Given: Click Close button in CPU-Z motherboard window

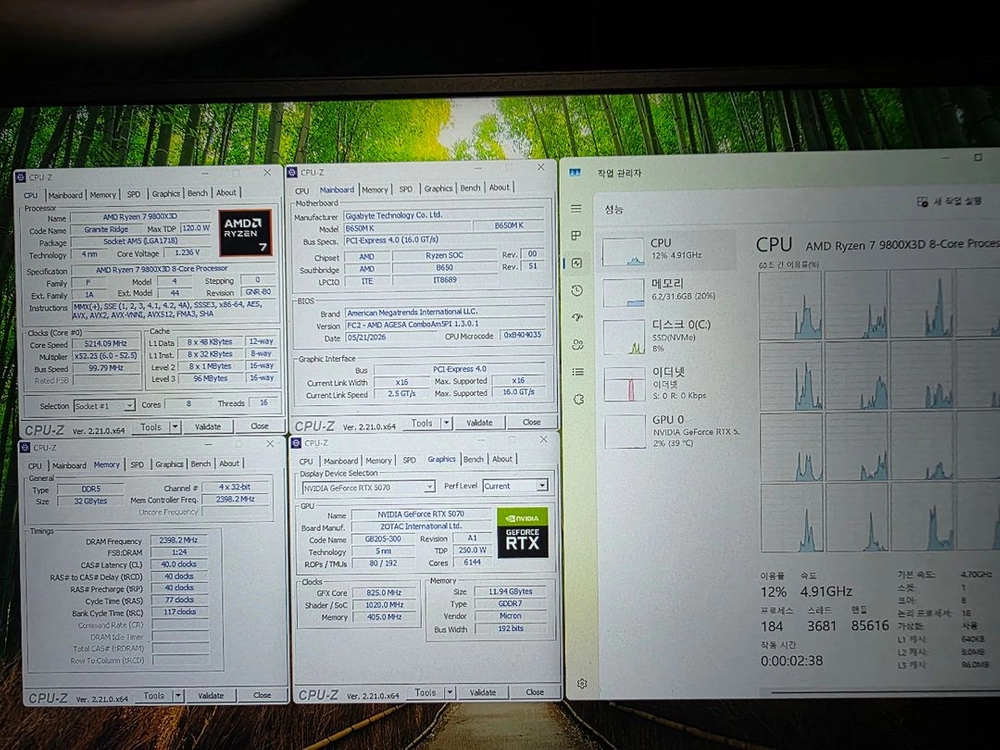Looking at the screenshot, I should [531, 422].
